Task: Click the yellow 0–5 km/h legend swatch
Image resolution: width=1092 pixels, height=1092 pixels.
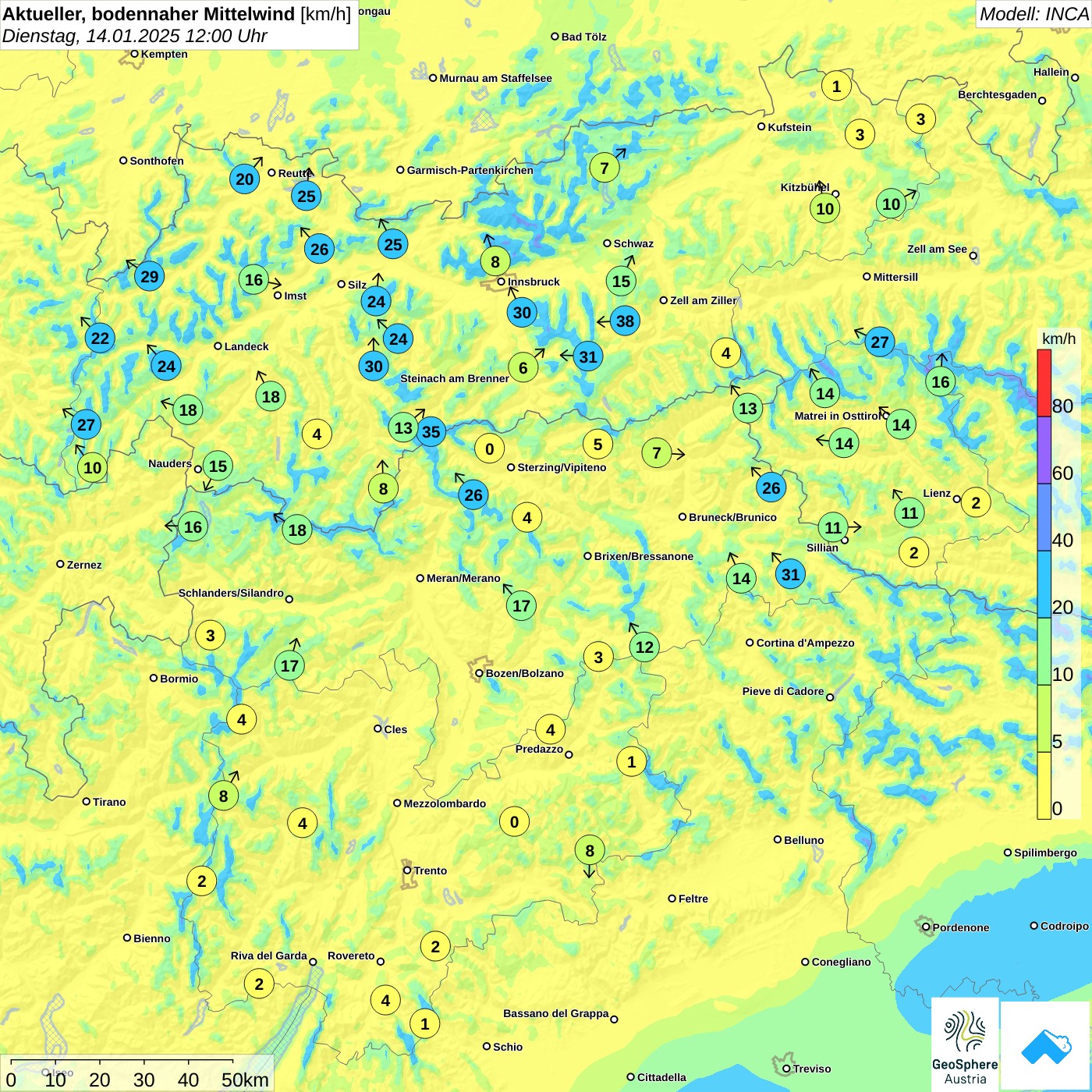Action: (x=1044, y=785)
